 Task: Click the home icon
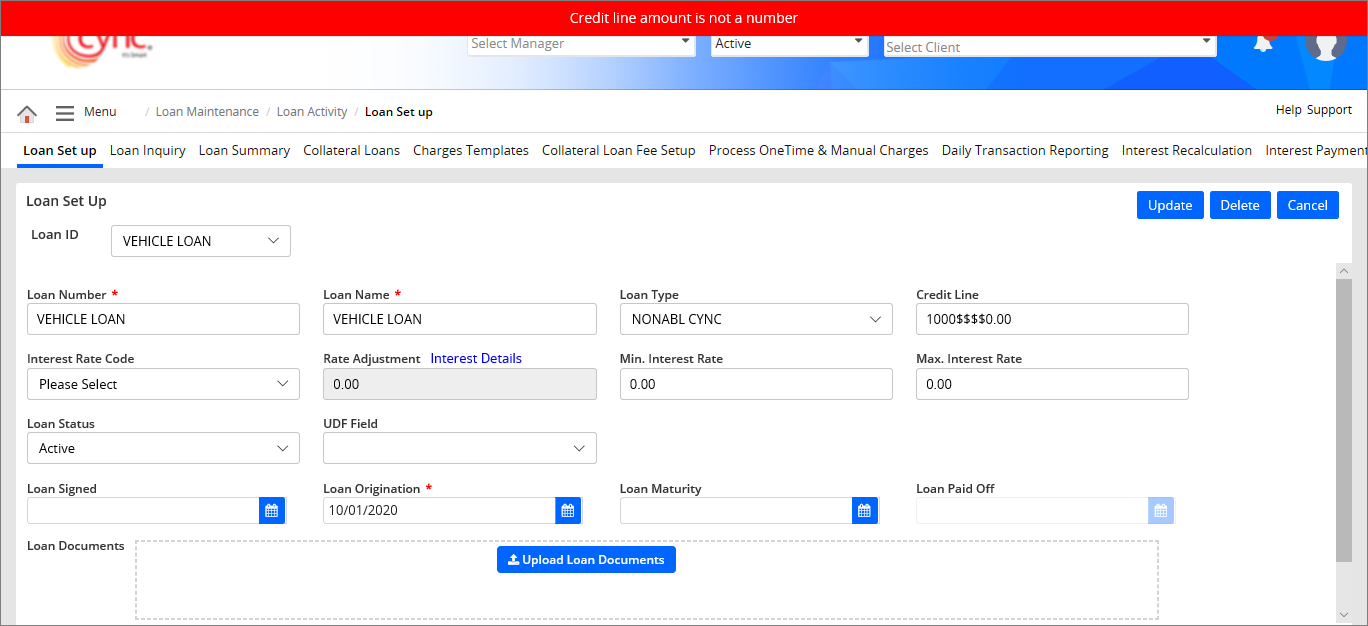27,113
